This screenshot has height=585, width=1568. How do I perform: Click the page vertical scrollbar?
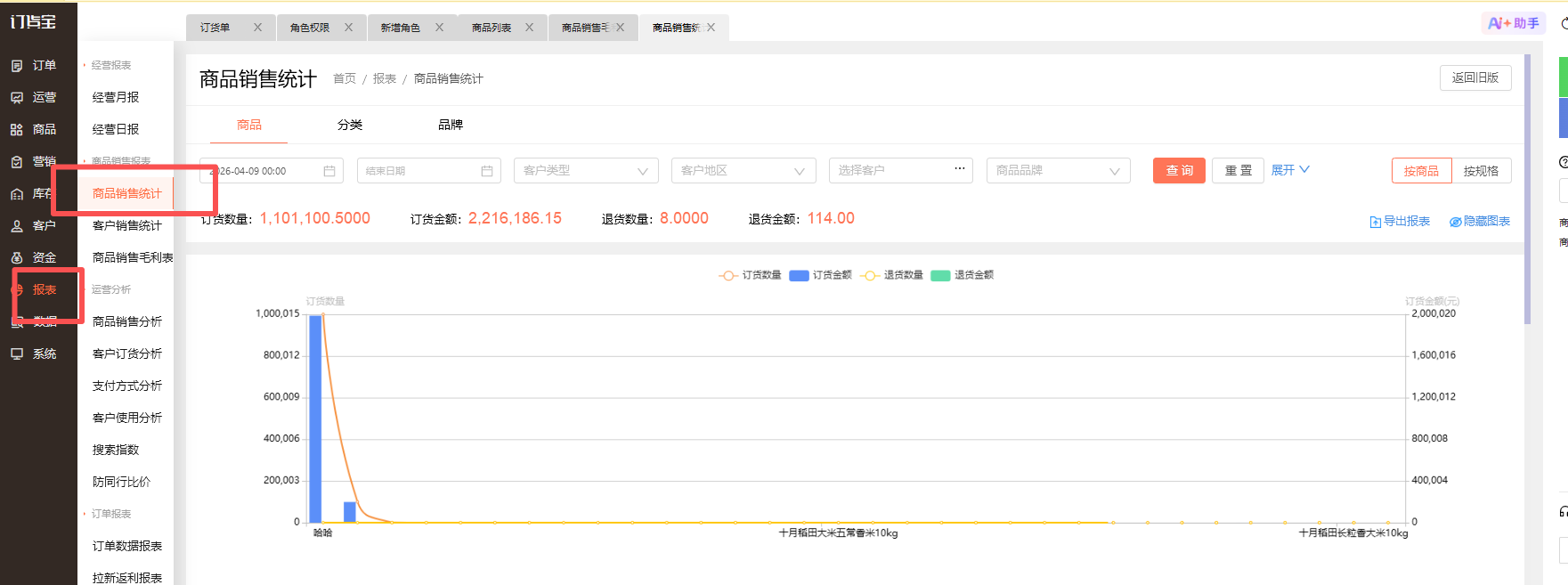click(1528, 189)
